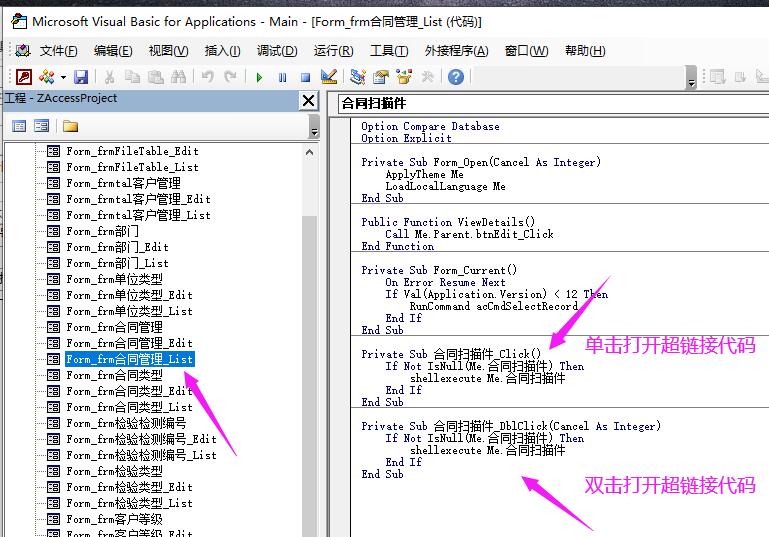
Task: Click the Find binoculars icon
Action: click(178, 77)
